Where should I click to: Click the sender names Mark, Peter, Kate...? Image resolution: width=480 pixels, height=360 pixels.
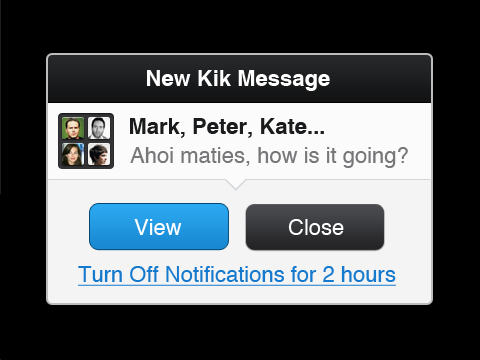227,127
